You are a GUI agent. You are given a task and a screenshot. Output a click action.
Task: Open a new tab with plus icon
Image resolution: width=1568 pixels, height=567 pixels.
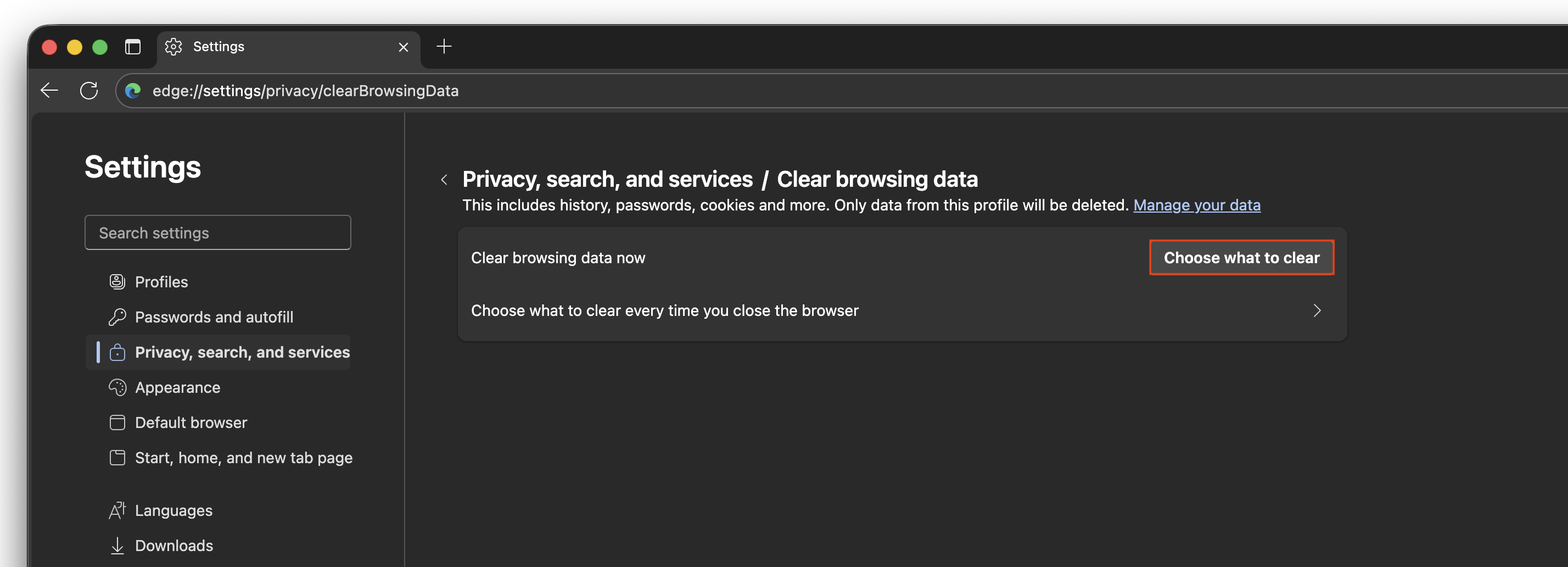pyautogui.click(x=444, y=46)
